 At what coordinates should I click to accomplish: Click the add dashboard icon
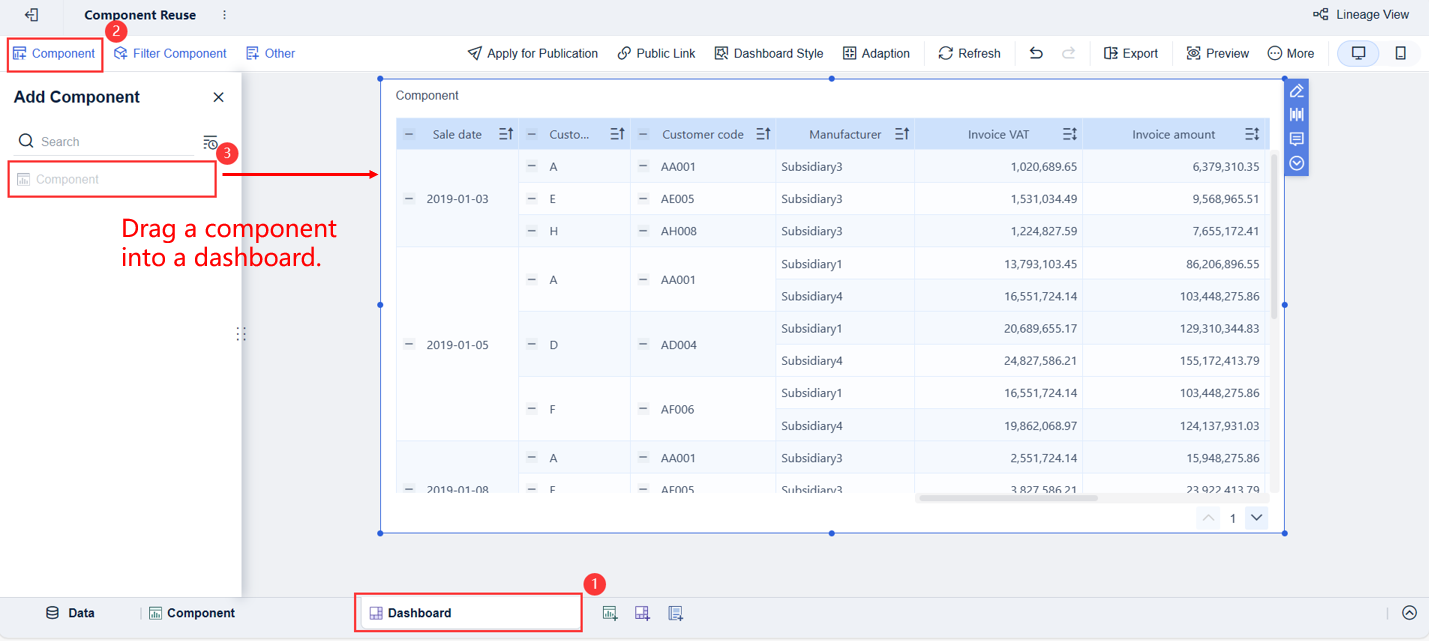coord(643,613)
